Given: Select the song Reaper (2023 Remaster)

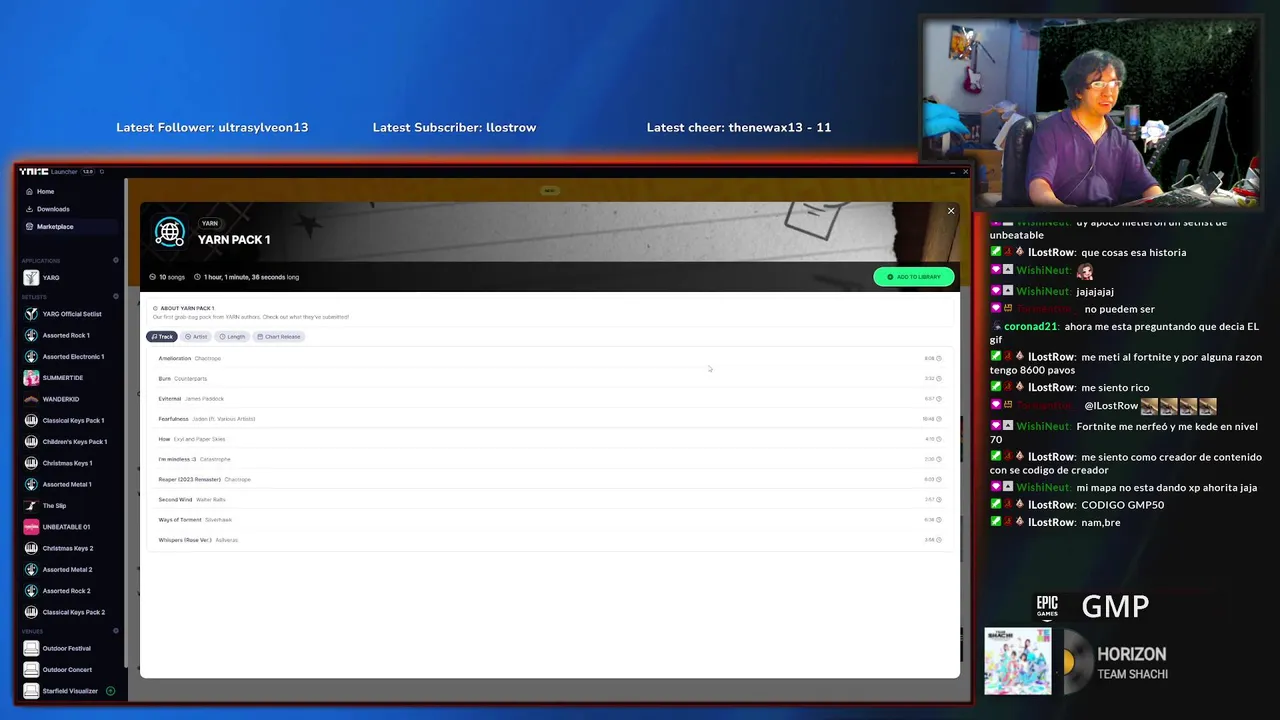Looking at the screenshot, I should (x=549, y=479).
